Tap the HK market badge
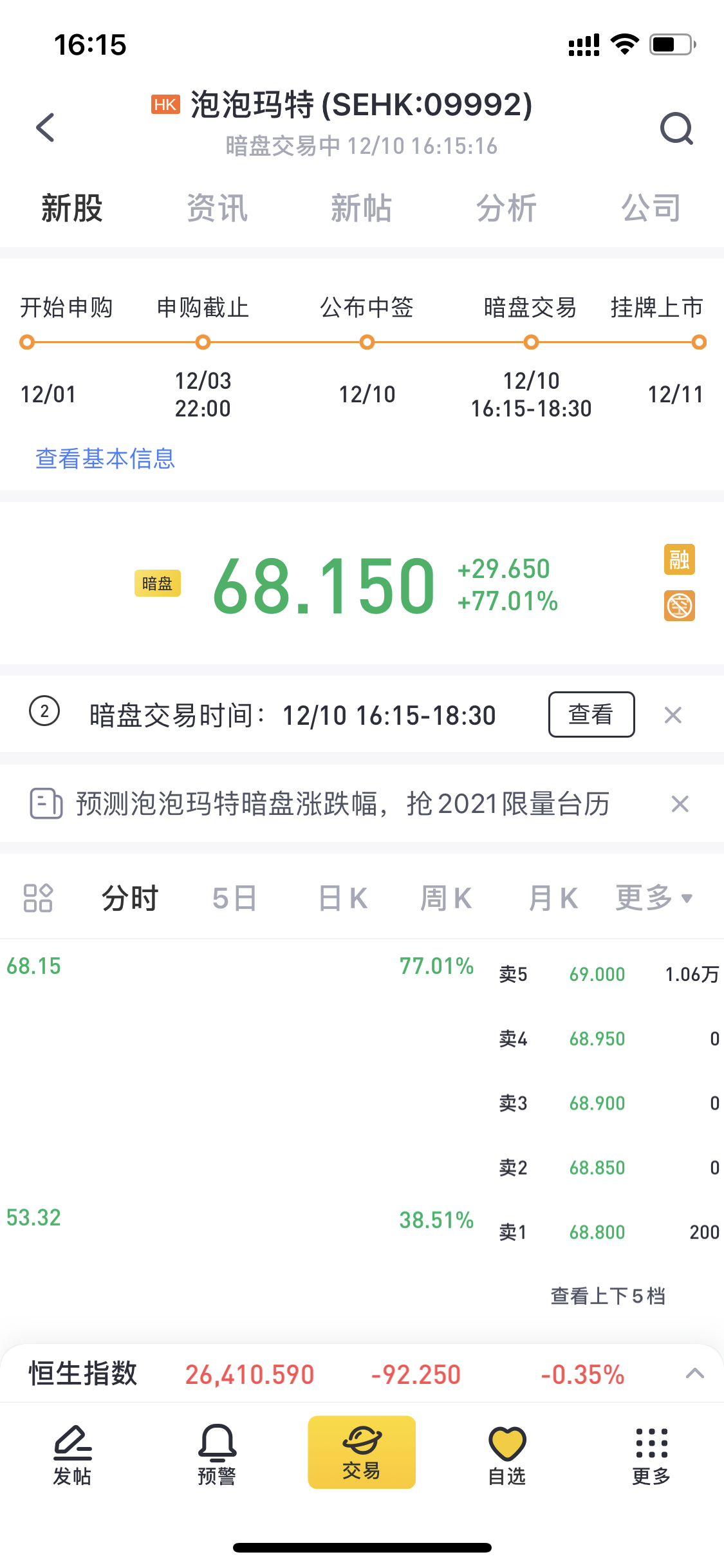 point(165,104)
